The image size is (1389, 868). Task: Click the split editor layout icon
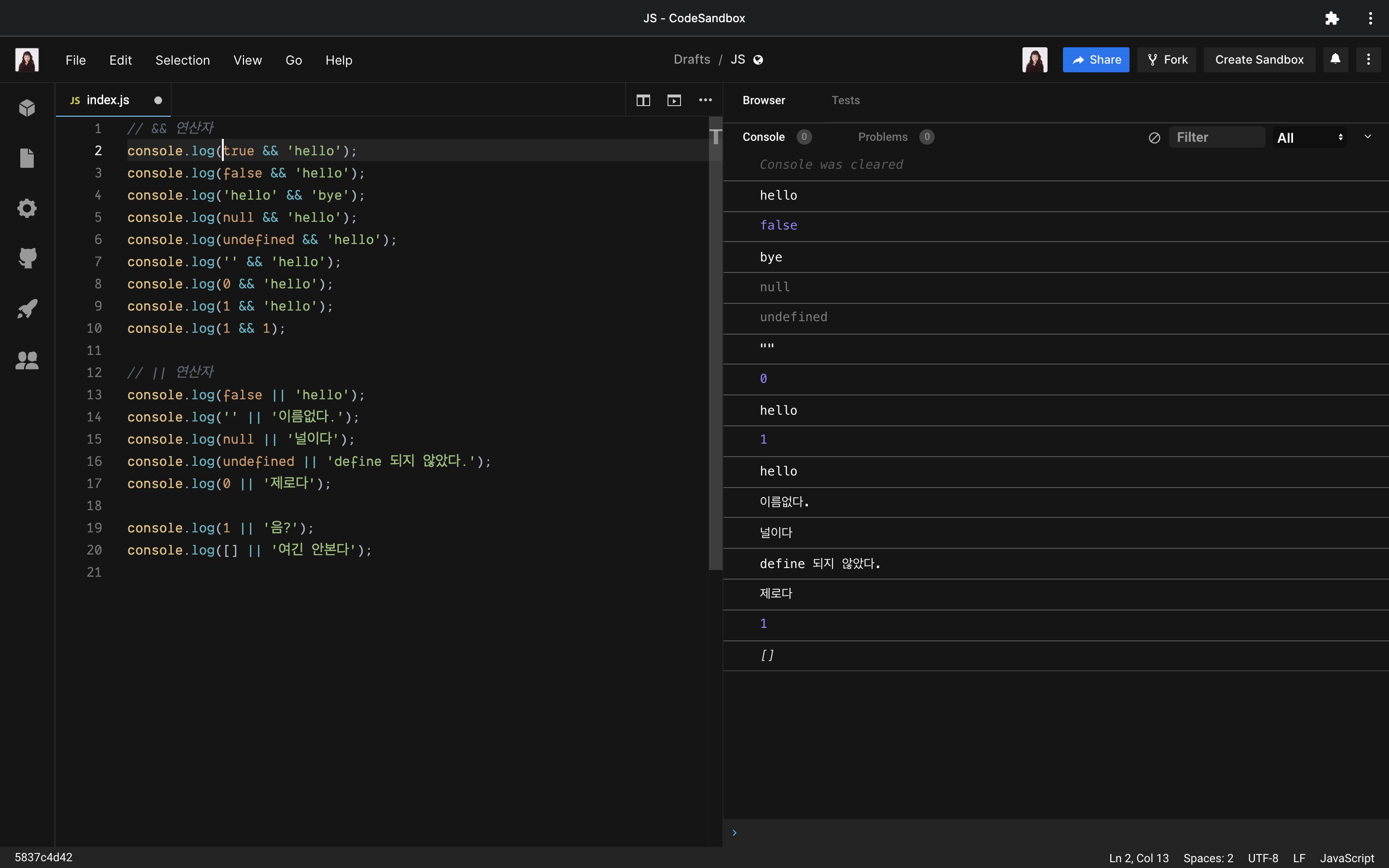[x=643, y=100]
